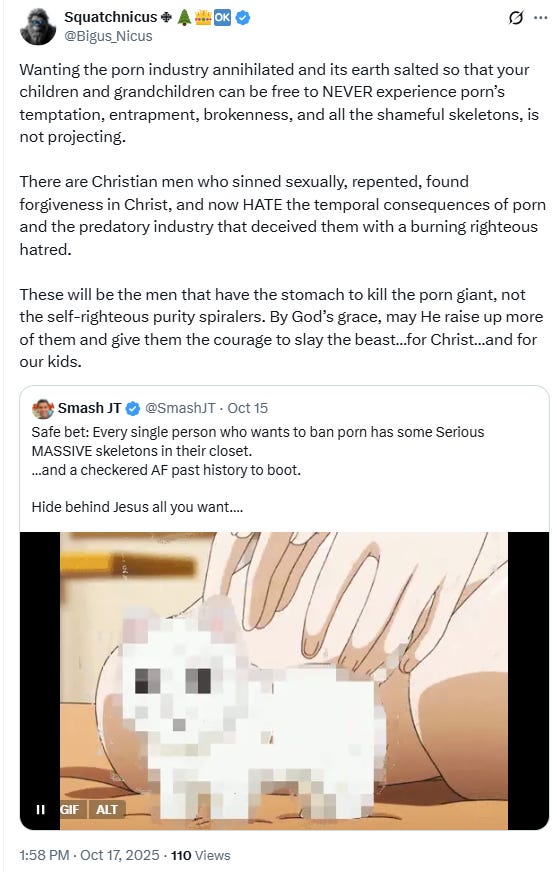The width and height of the screenshot is (557, 872).
Task: Click the Smash JT display name
Action: tap(89, 408)
